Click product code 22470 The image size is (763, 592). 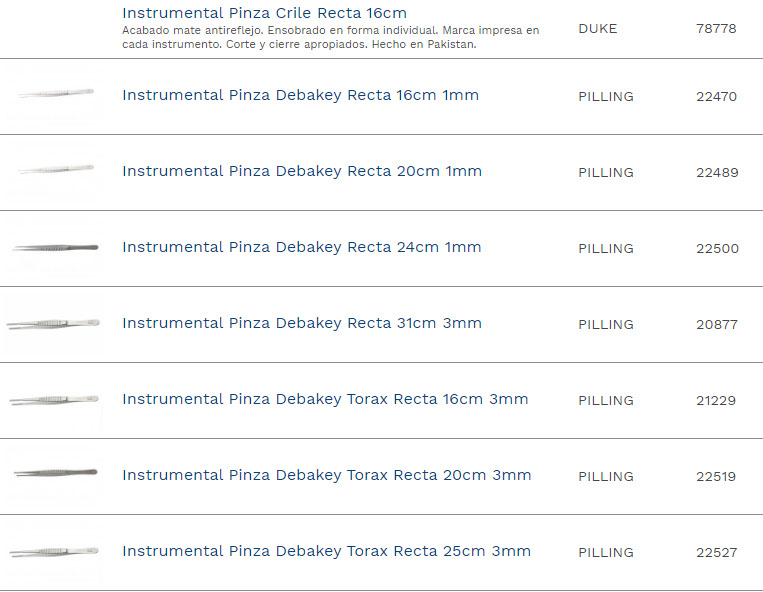click(x=716, y=97)
